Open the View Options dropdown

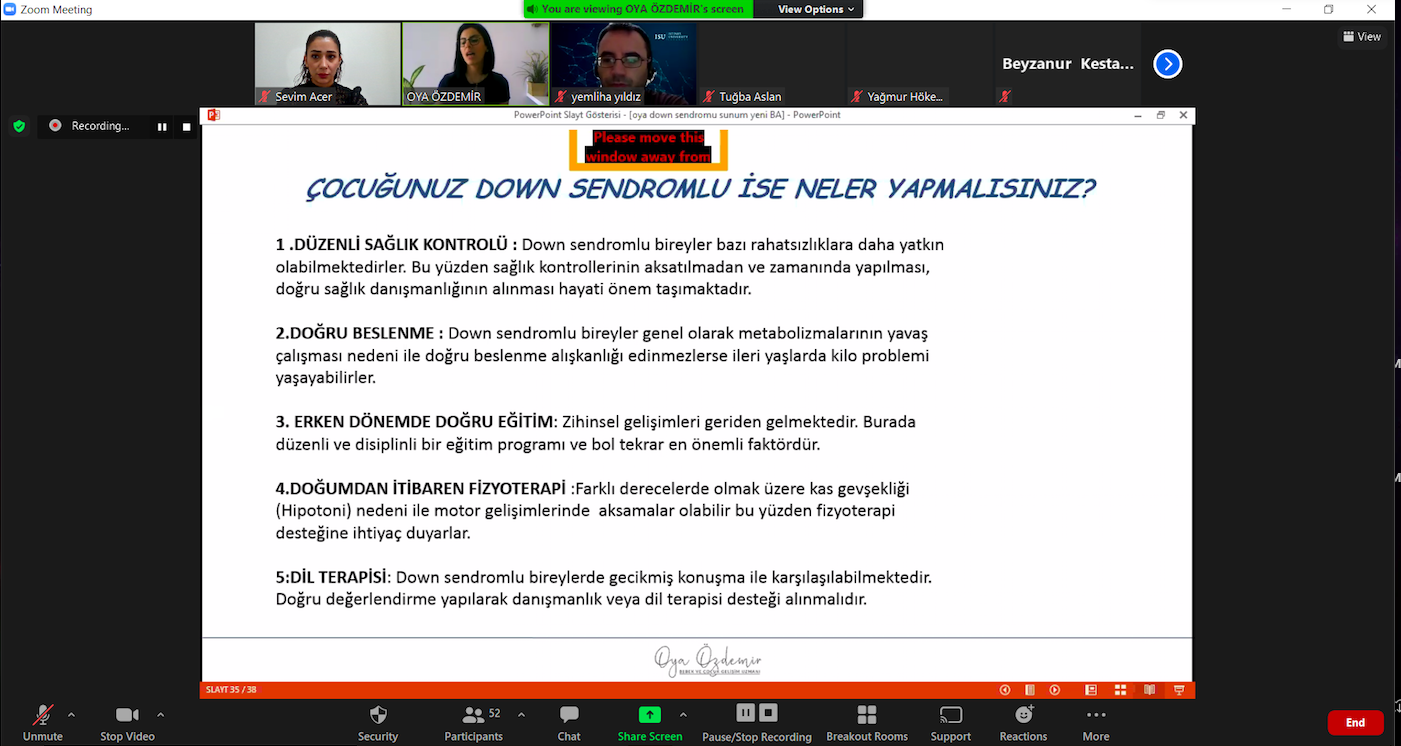pyautogui.click(x=816, y=9)
